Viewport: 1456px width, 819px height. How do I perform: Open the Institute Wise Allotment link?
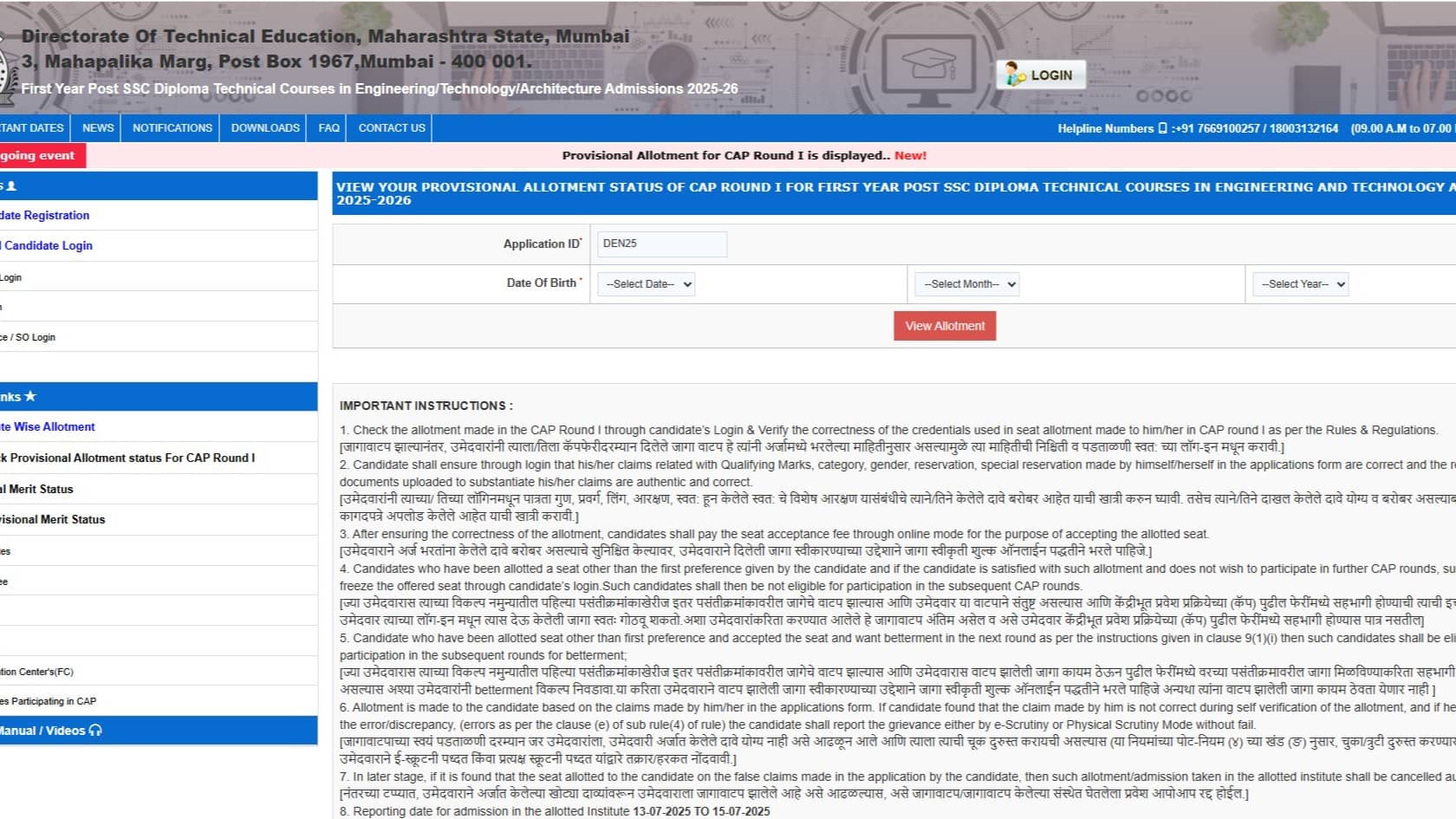tap(48, 426)
